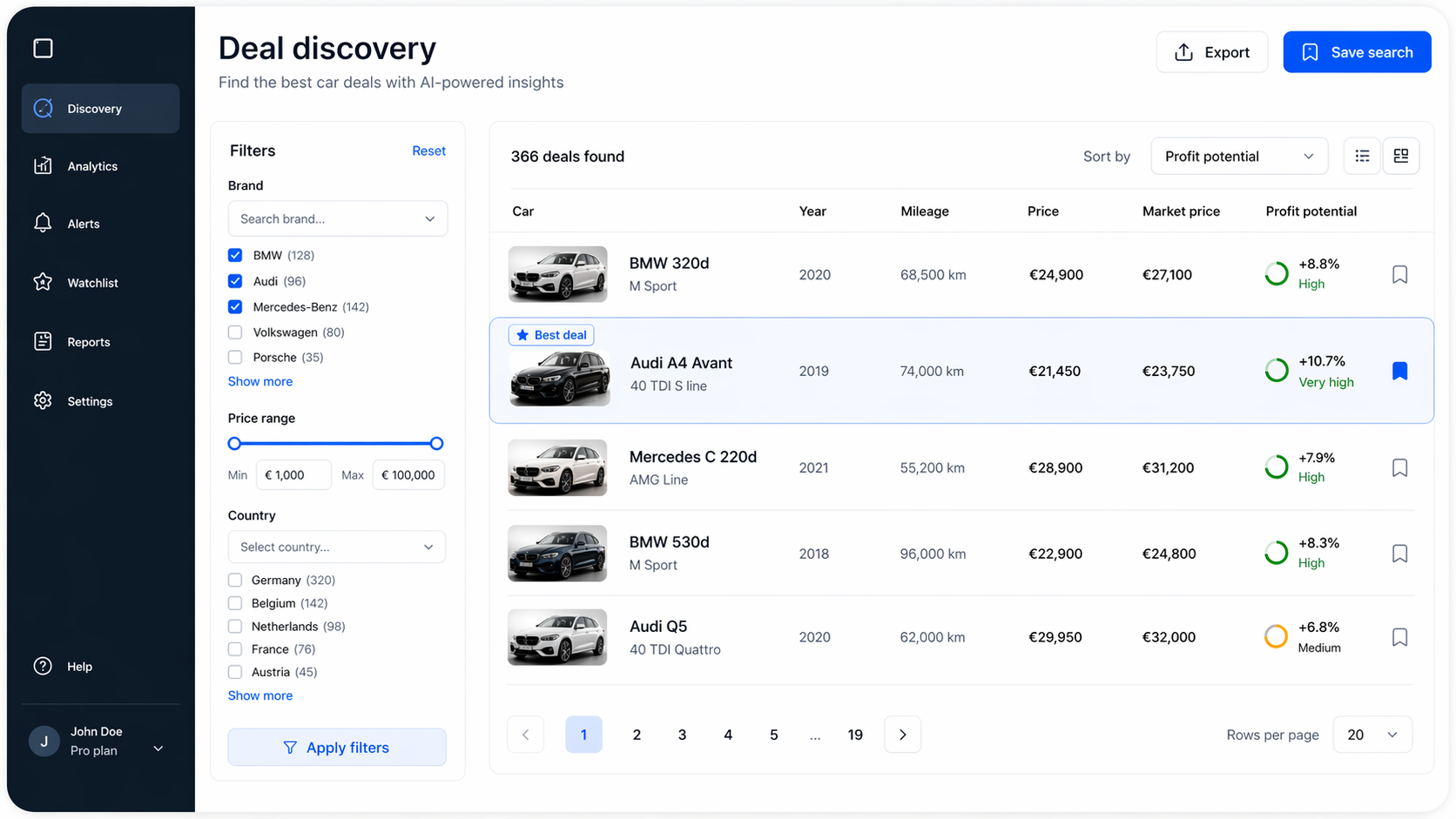Click the BMW 320d car thumbnail
Image resolution: width=1456 pixels, height=819 pixels.
click(558, 274)
